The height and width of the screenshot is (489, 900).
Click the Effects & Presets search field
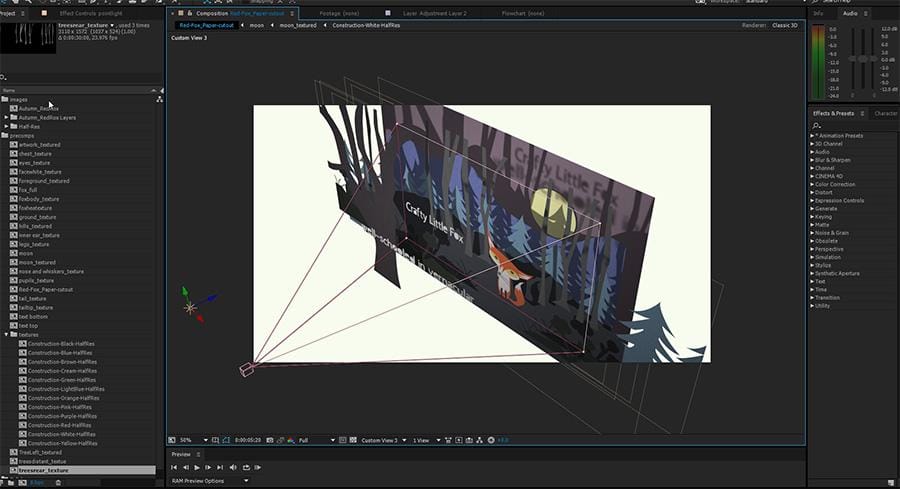coord(854,125)
